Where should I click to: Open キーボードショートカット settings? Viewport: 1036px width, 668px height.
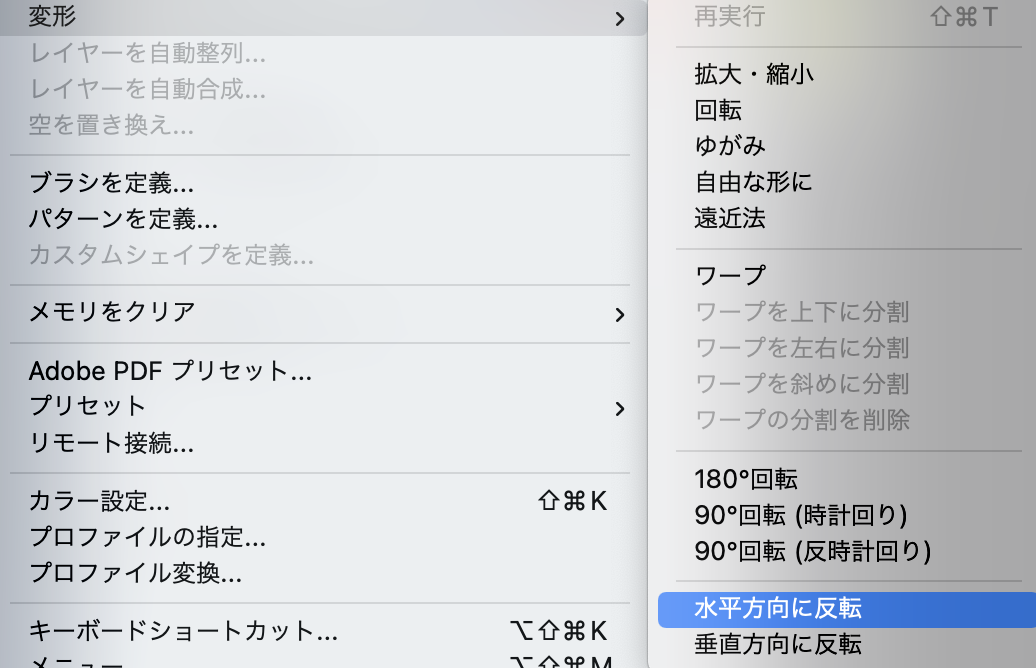[183, 631]
